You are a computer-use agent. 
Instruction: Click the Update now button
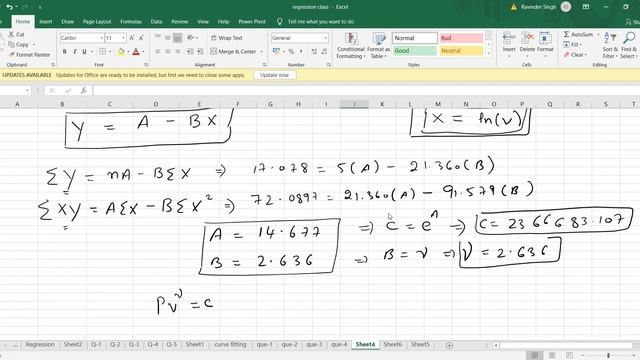tap(274, 75)
